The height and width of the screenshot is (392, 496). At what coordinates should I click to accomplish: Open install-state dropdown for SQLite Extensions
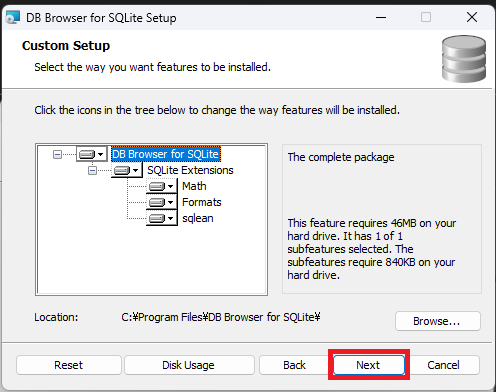click(127, 170)
